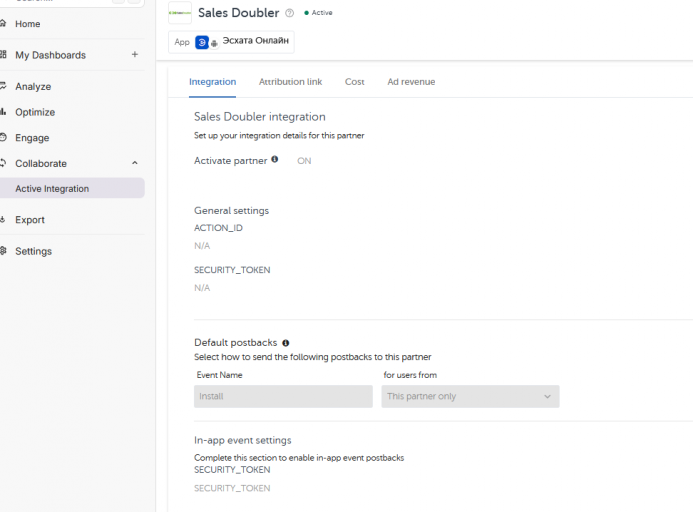Click the ACTION_ID N/A value
This screenshot has height=512, width=693.
pos(202,246)
